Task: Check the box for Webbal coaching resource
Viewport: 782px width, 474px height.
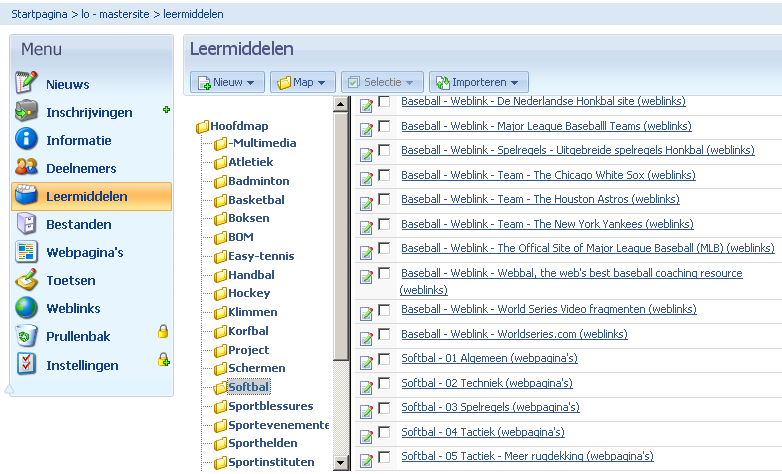Action: coord(384,273)
